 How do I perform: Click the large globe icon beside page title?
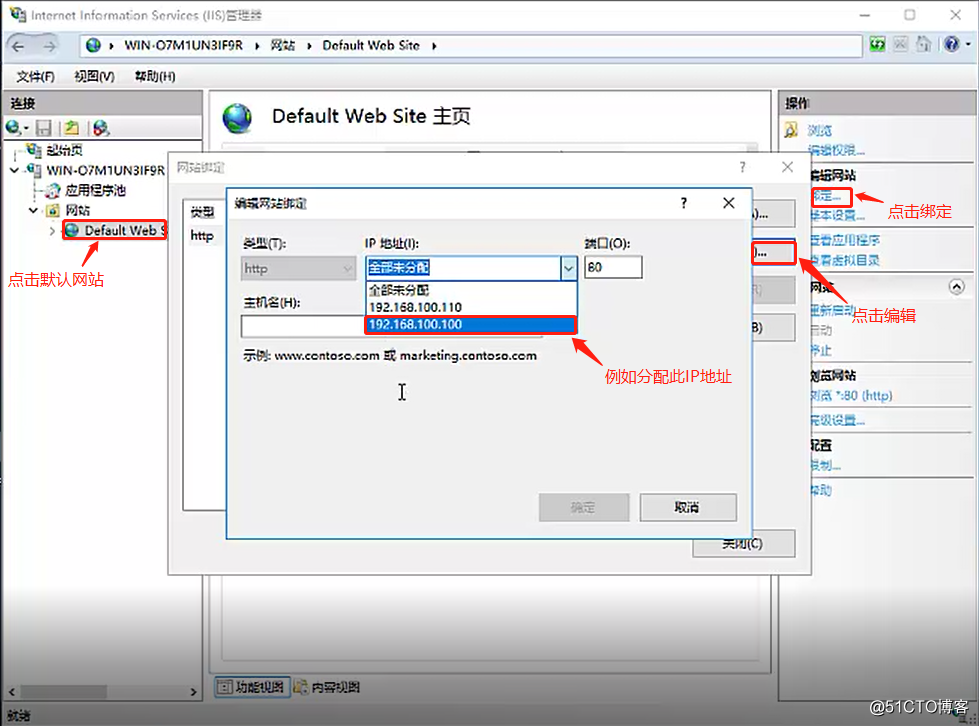(237, 118)
